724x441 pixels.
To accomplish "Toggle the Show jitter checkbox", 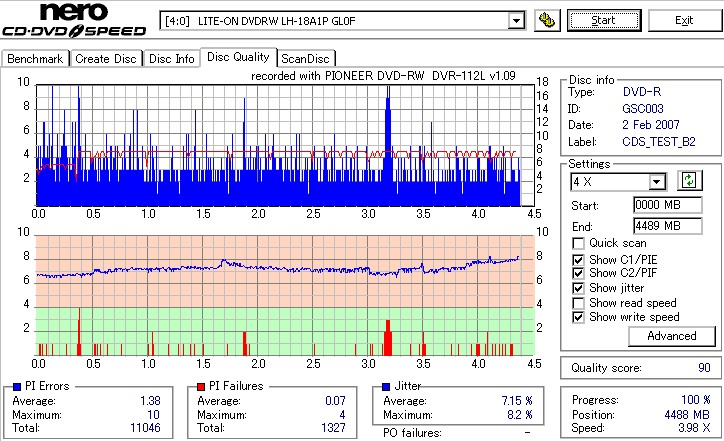I will click(x=578, y=289).
